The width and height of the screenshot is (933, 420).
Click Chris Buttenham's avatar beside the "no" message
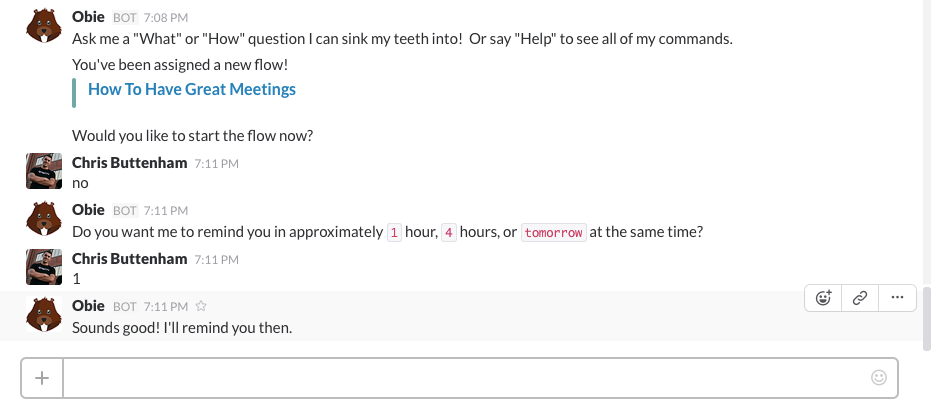coord(42,171)
